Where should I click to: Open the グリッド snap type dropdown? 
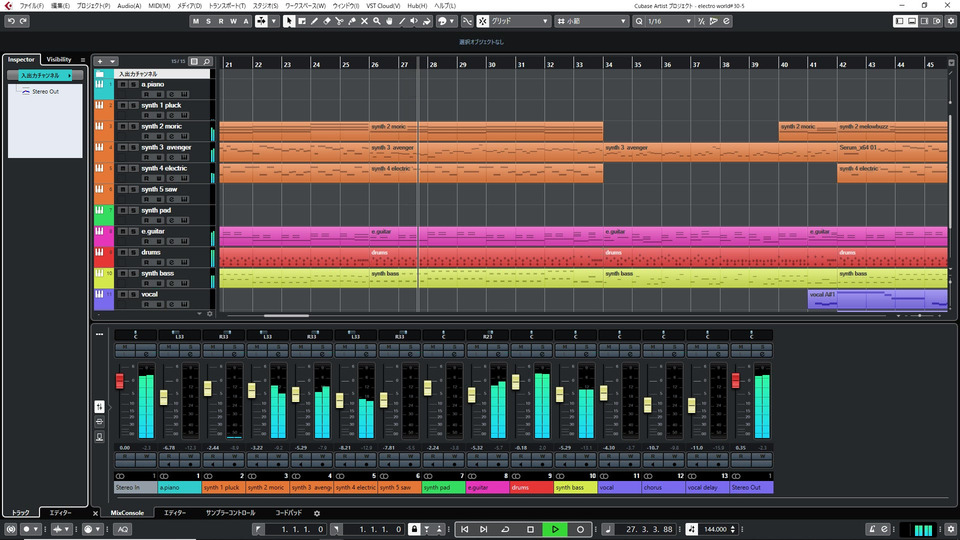(x=519, y=21)
